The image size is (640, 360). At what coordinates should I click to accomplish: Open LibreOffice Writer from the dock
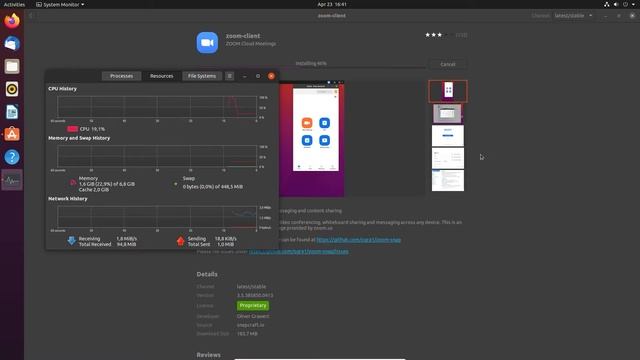tap(12, 111)
